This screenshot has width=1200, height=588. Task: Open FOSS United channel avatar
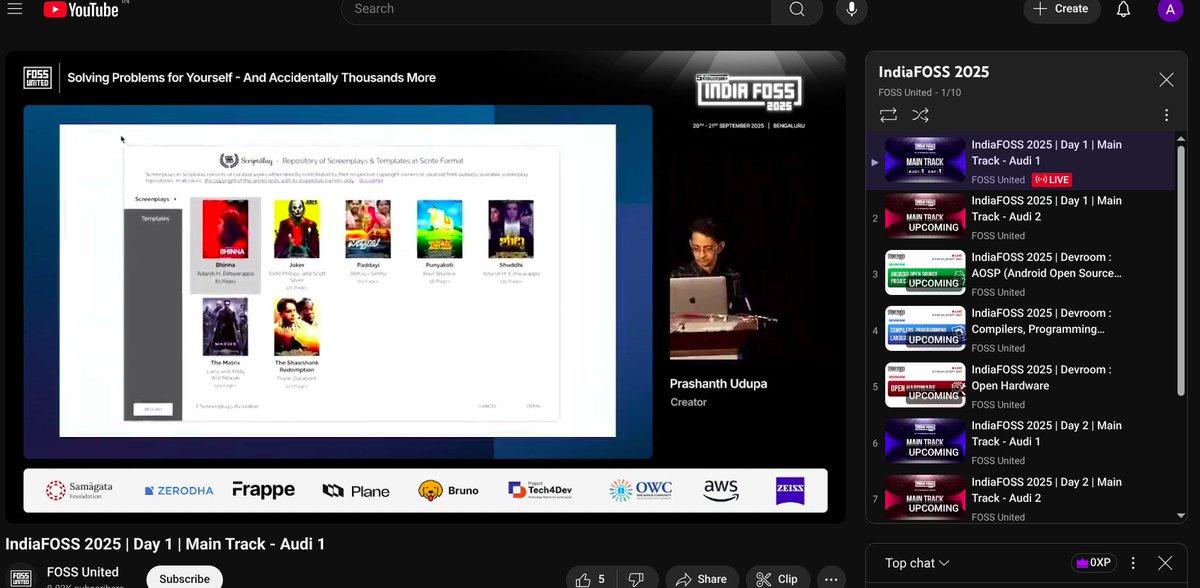20,578
